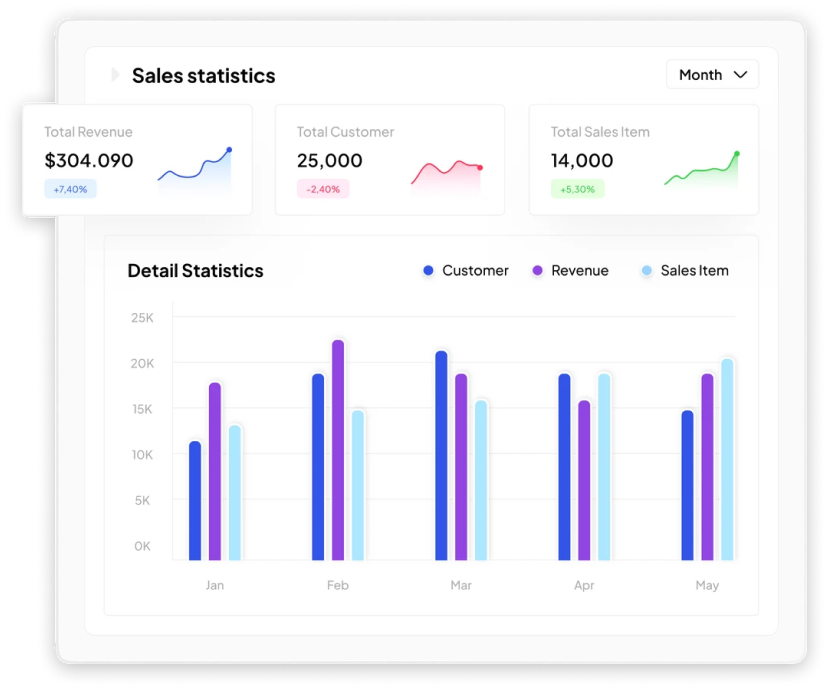Select the Jan Customer dark blue bar
Screen dimensions: 829x690
(195, 500)
